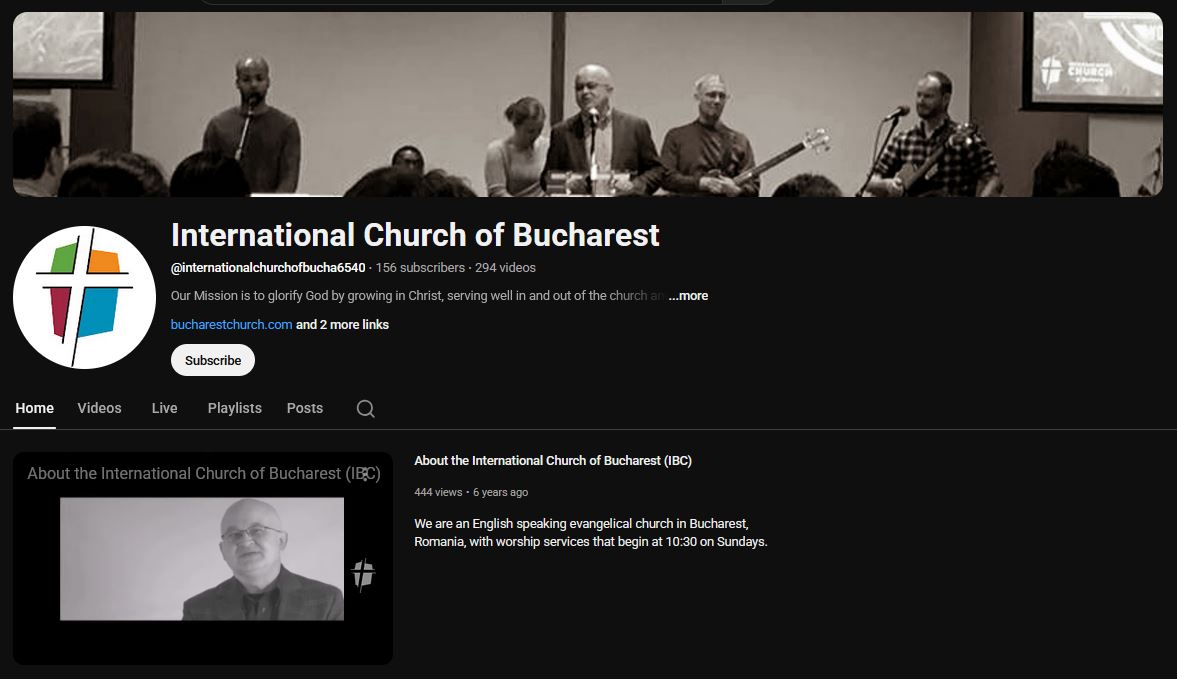The width and height of the screenshot is (1177, 679).
Task: Select the @internationalchurchofbucha6540 handle
Action: [268, 267]
